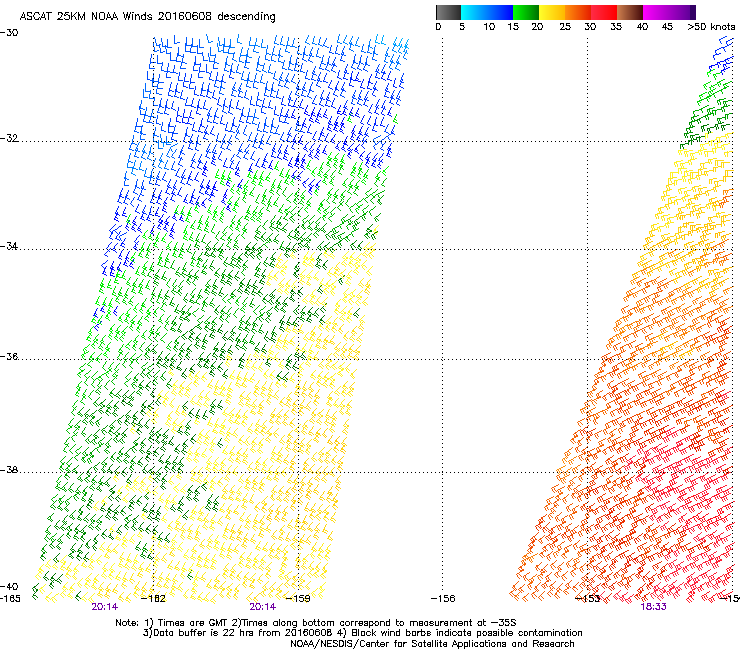Click the 20:14 time label near -159
Viewport: 740px width, 650px height.
click(263, 607)
